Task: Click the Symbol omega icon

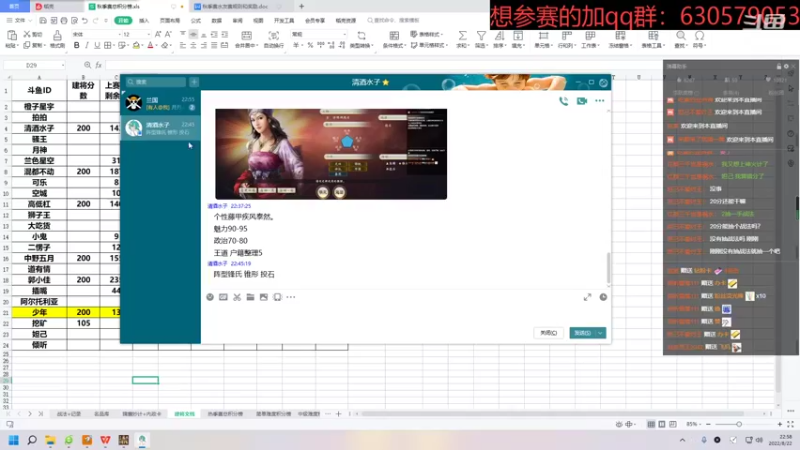Action: [699, 36]
